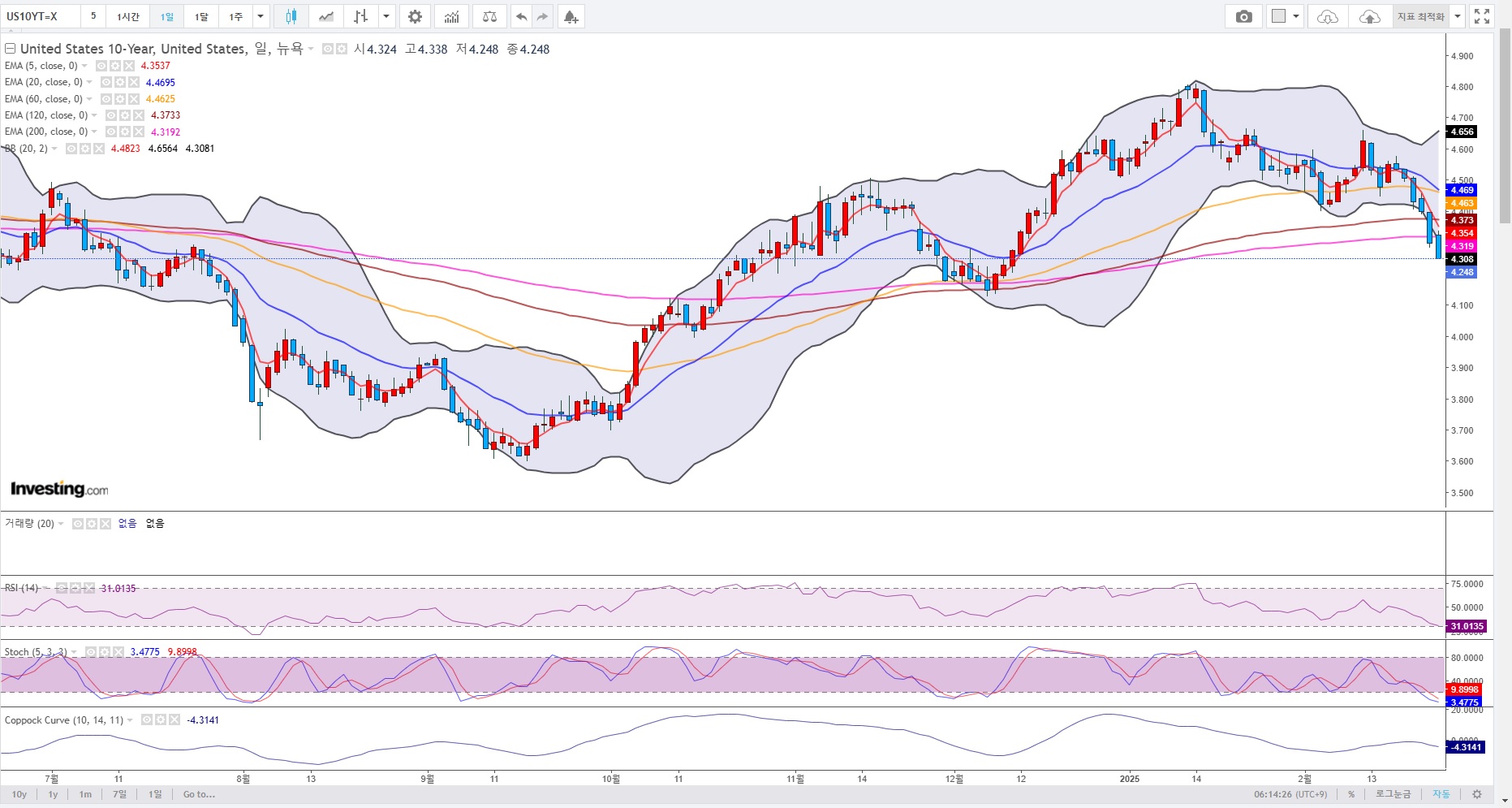Set the time range to 10y

tap(19, 794)
